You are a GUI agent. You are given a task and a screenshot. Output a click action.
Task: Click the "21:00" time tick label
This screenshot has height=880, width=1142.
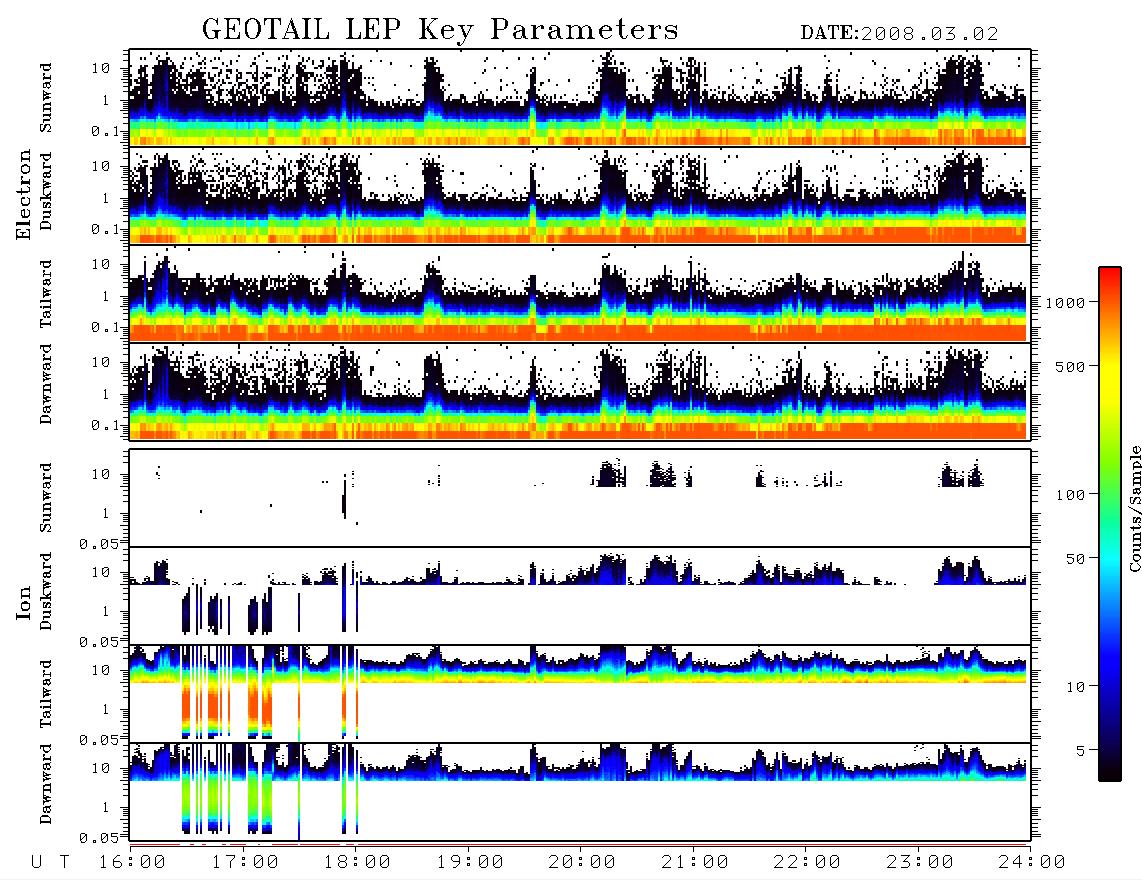tap(695, 863)
